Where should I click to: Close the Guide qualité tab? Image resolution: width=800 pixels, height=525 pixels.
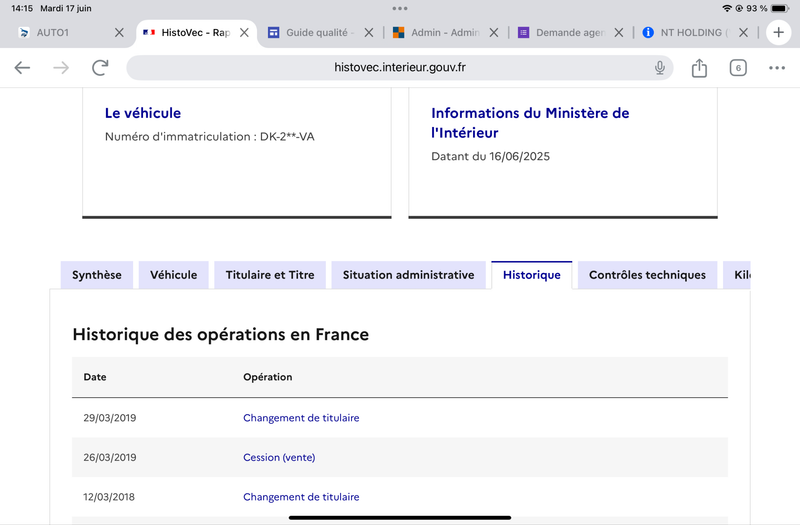point(369,33)
